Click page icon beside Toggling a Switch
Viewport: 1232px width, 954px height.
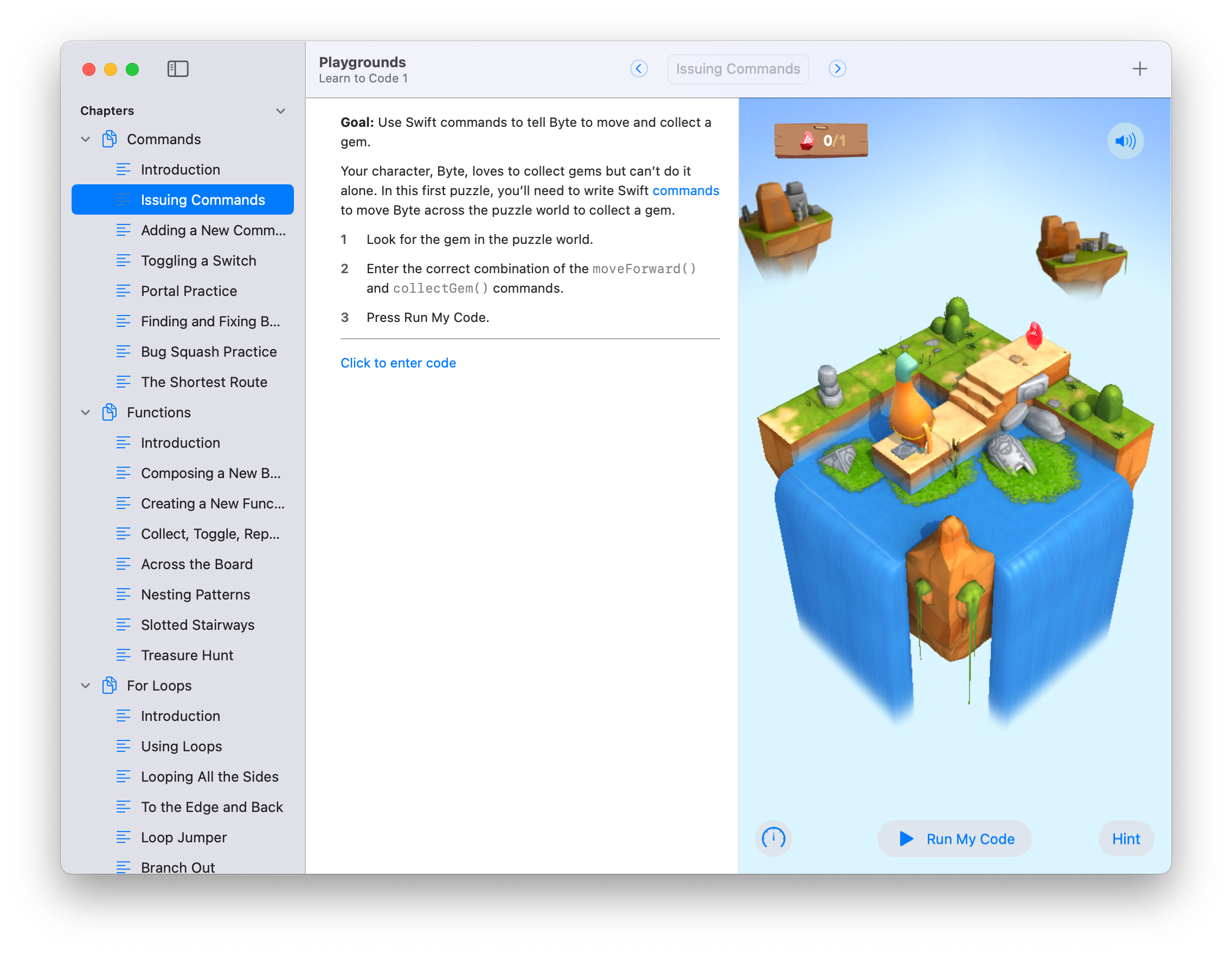coord(123,261)
